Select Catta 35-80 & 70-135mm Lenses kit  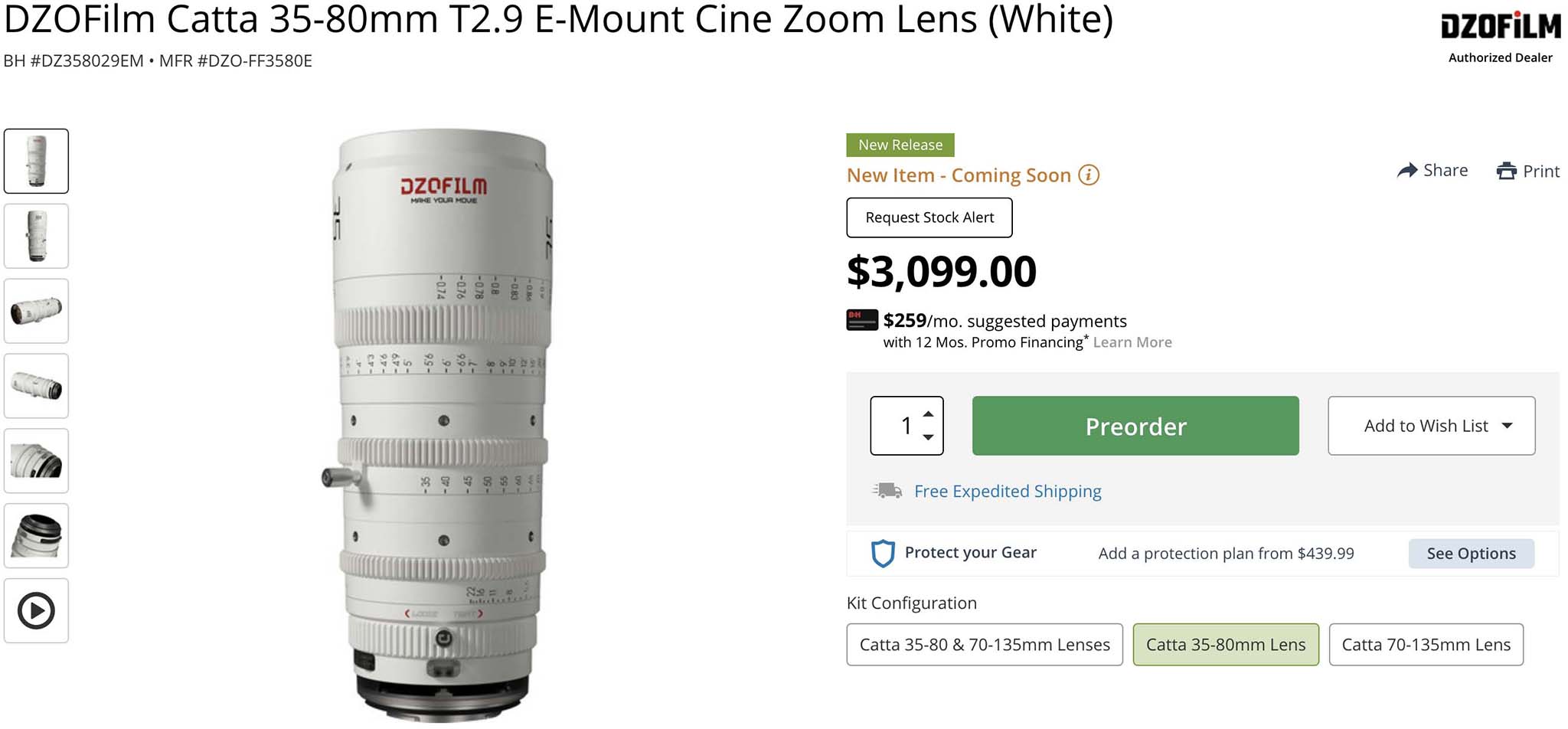[984, 645]
